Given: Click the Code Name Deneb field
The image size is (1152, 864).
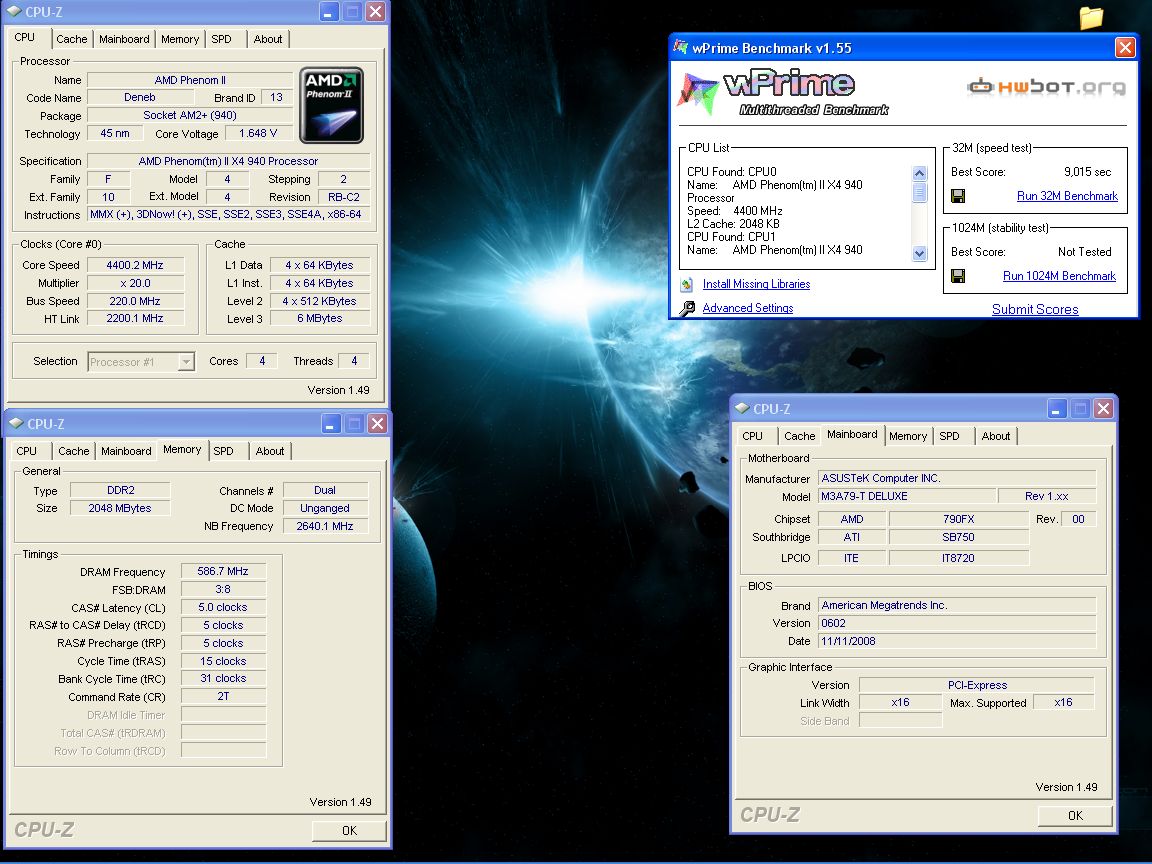Looking at the screenshot, I should tap(140, 98).
